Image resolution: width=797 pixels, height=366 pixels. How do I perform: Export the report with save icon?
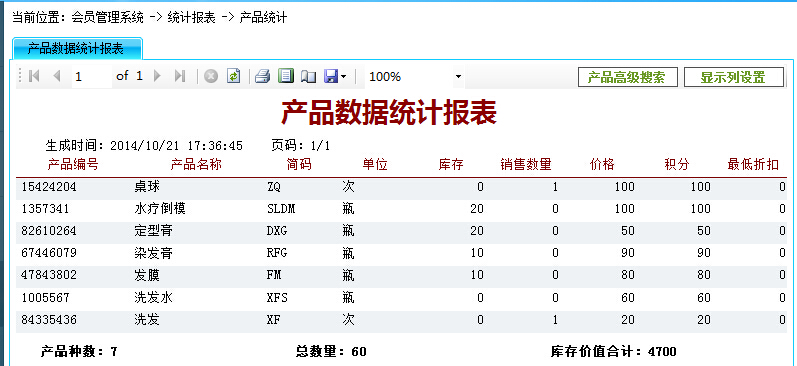click(x=331, y=77)
